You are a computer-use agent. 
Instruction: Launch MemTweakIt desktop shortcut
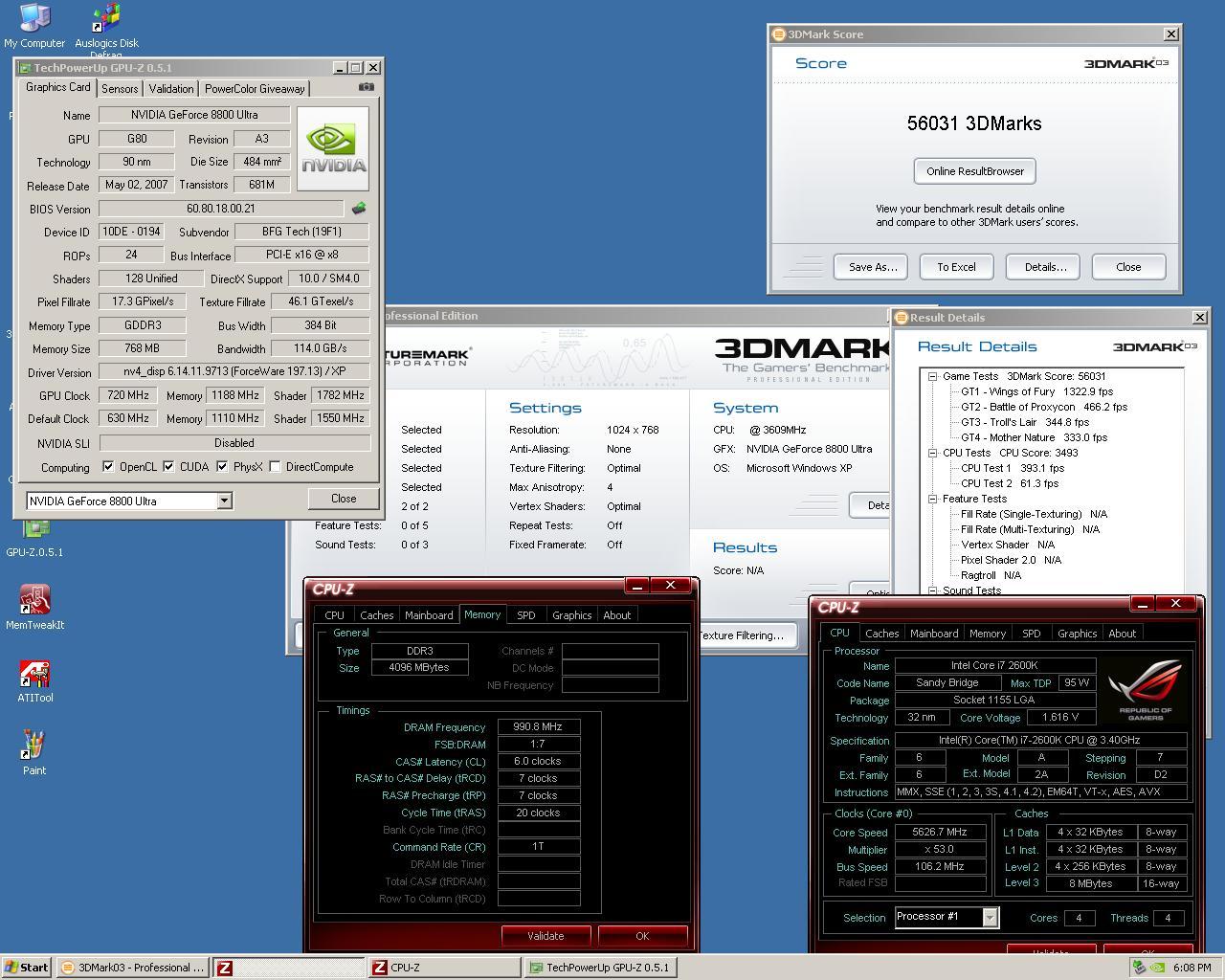pyautogui.click(x=34, y=607)
